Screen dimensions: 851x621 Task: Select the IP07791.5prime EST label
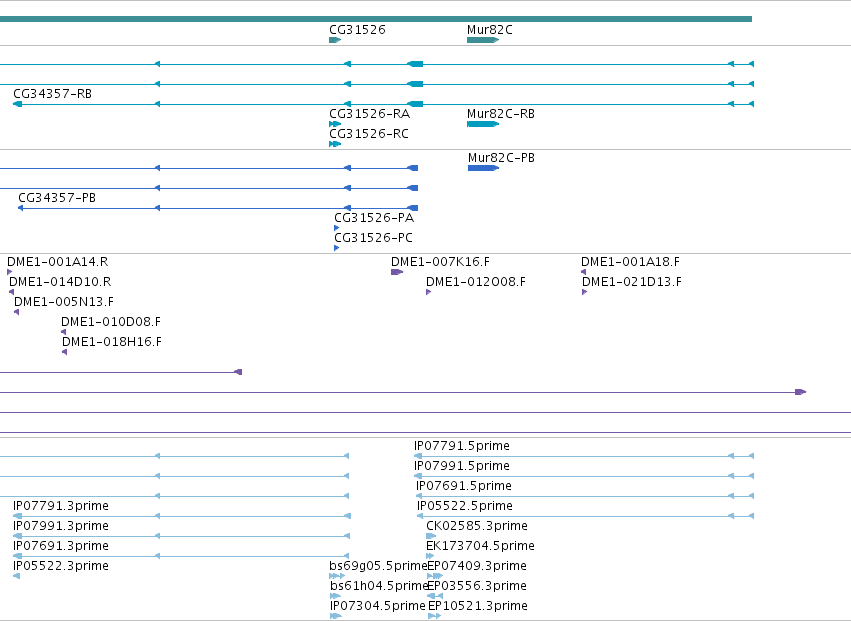point(462,446)
